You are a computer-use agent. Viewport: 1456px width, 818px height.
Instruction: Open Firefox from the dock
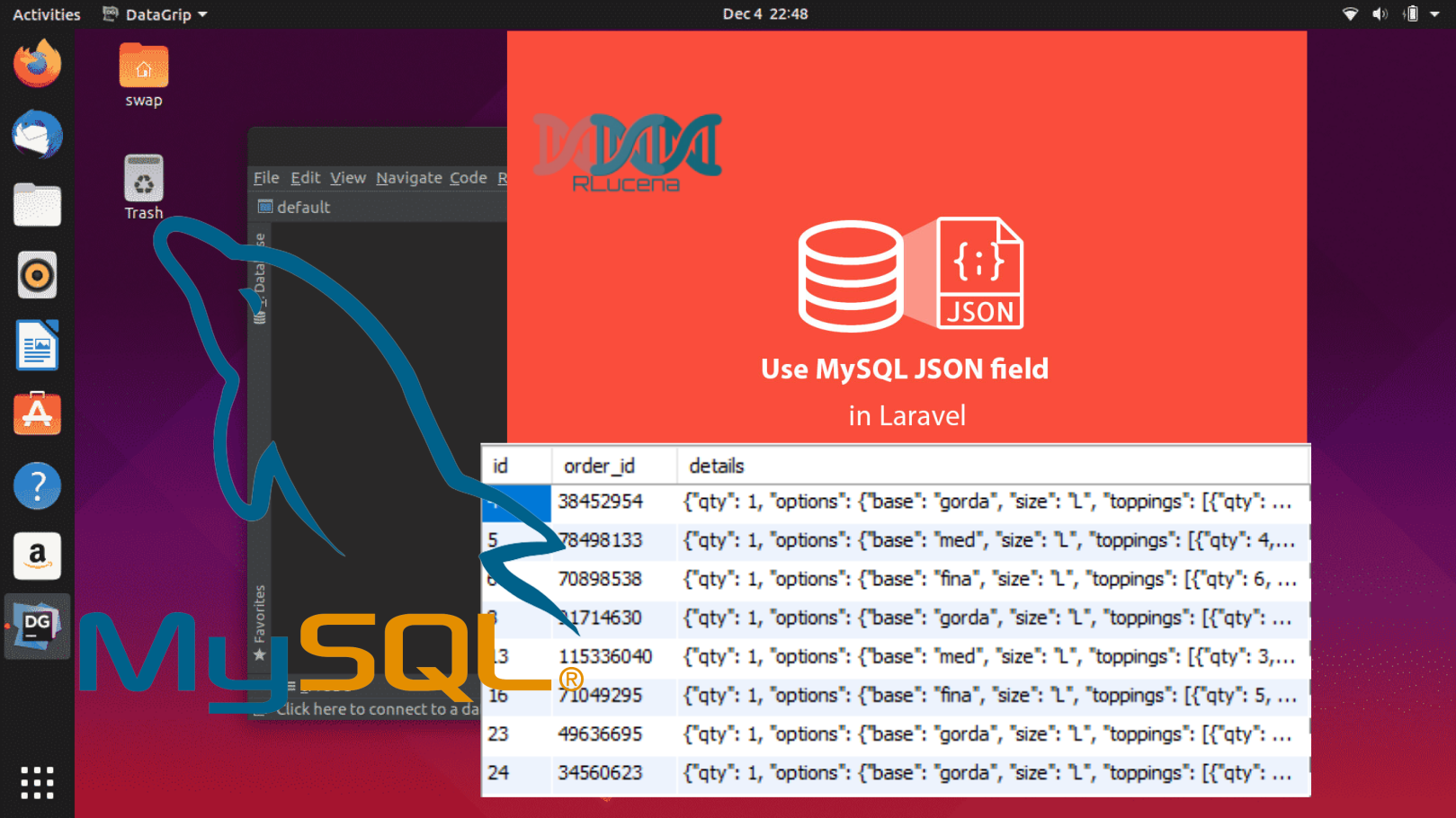tap(37, 64)
